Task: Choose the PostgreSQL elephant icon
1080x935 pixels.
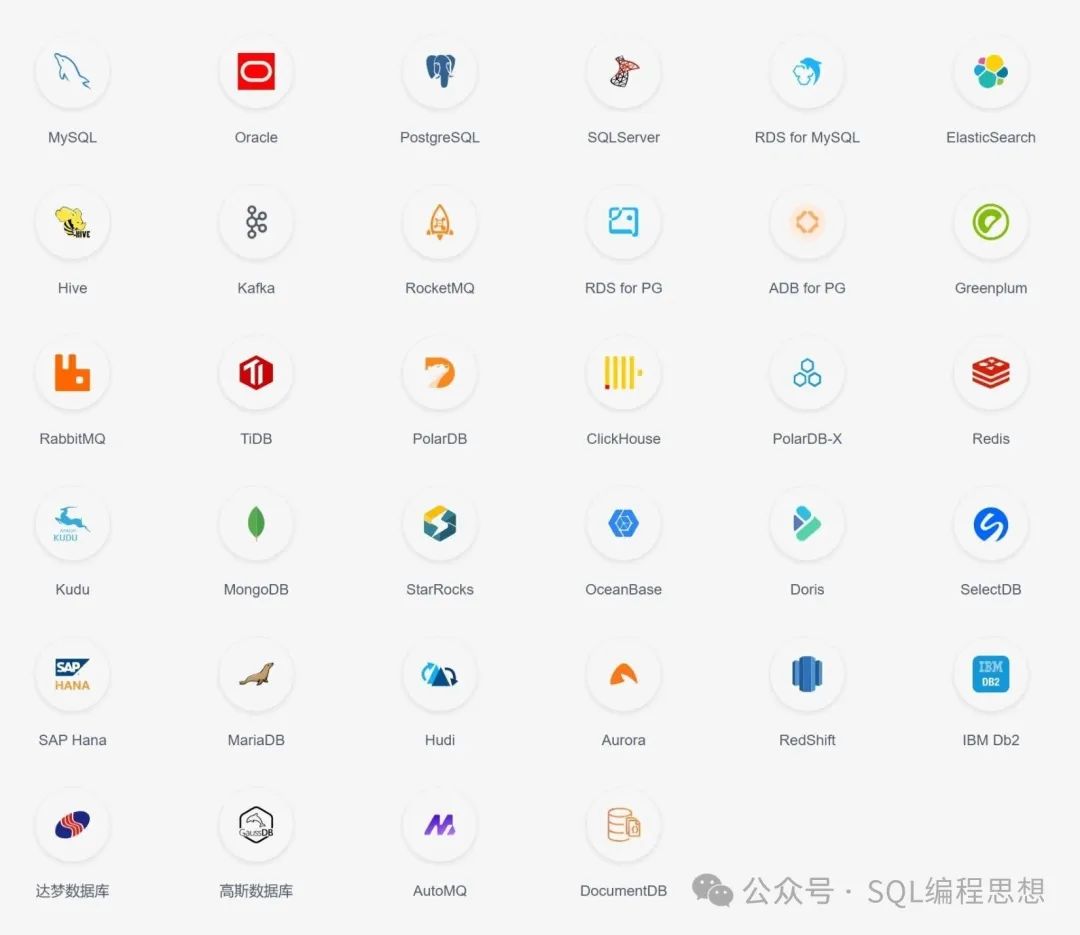Action: [440, 72]
